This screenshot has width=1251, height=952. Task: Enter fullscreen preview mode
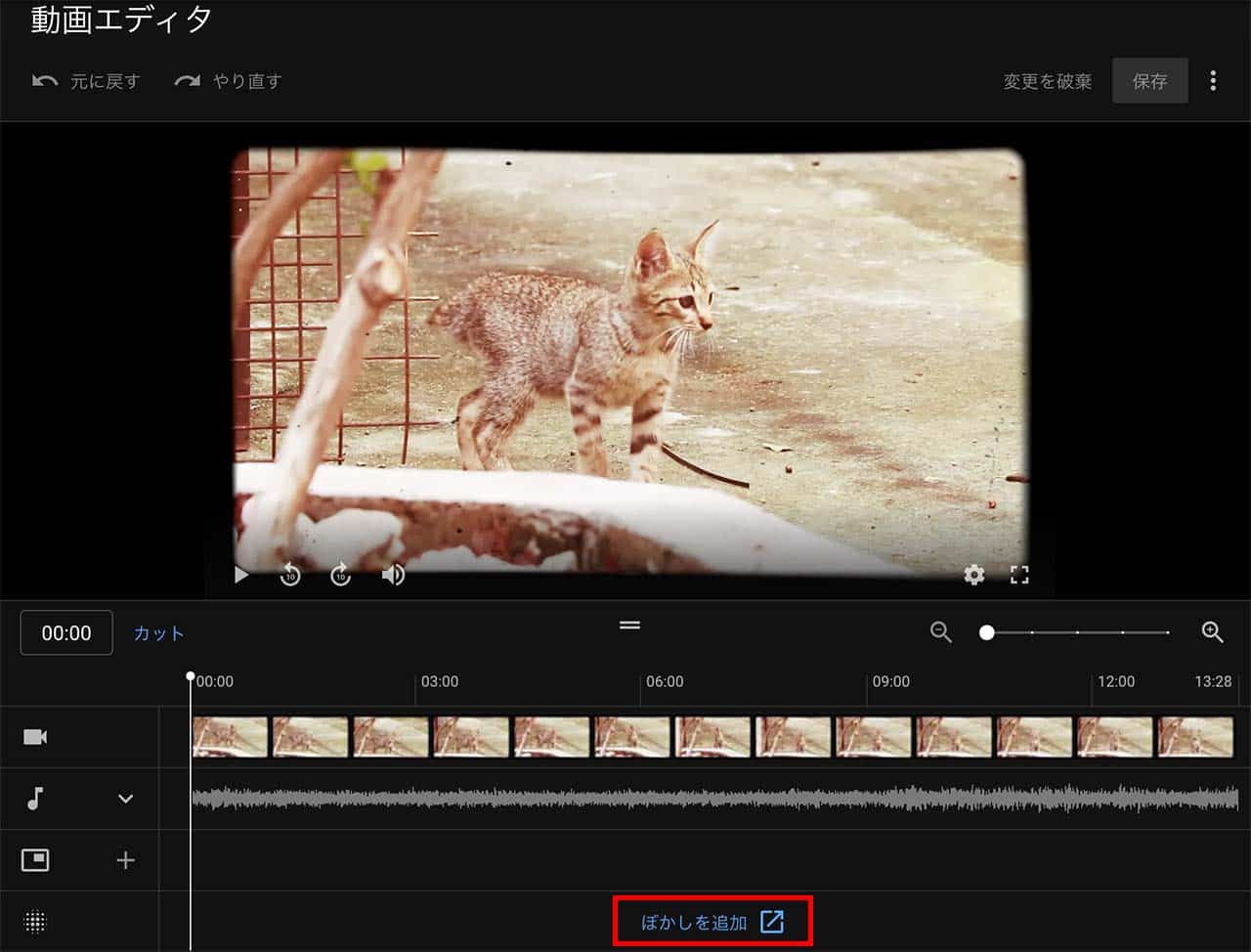[1019, 575]
